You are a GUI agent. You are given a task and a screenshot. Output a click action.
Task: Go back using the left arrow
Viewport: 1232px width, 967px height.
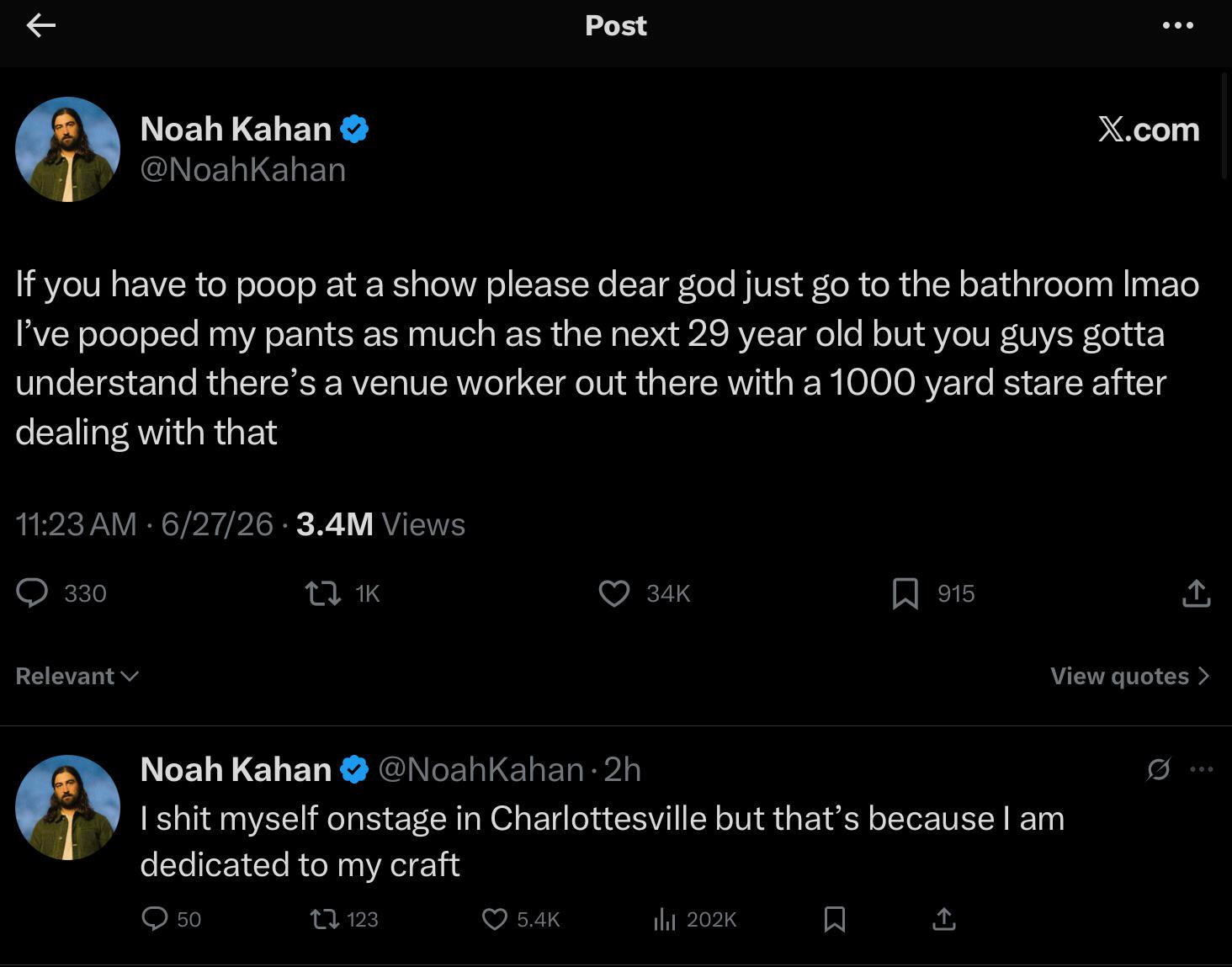(x=40, y=26)
